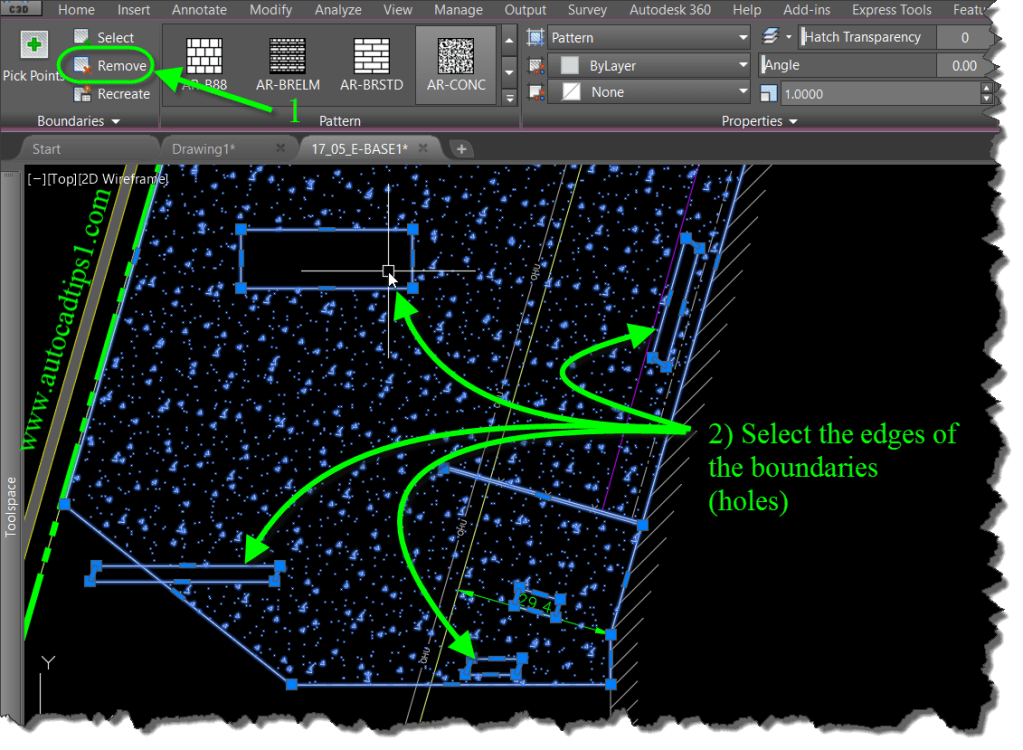Apply the AR-BRSTD hatch pattern

tap(371, 62)
